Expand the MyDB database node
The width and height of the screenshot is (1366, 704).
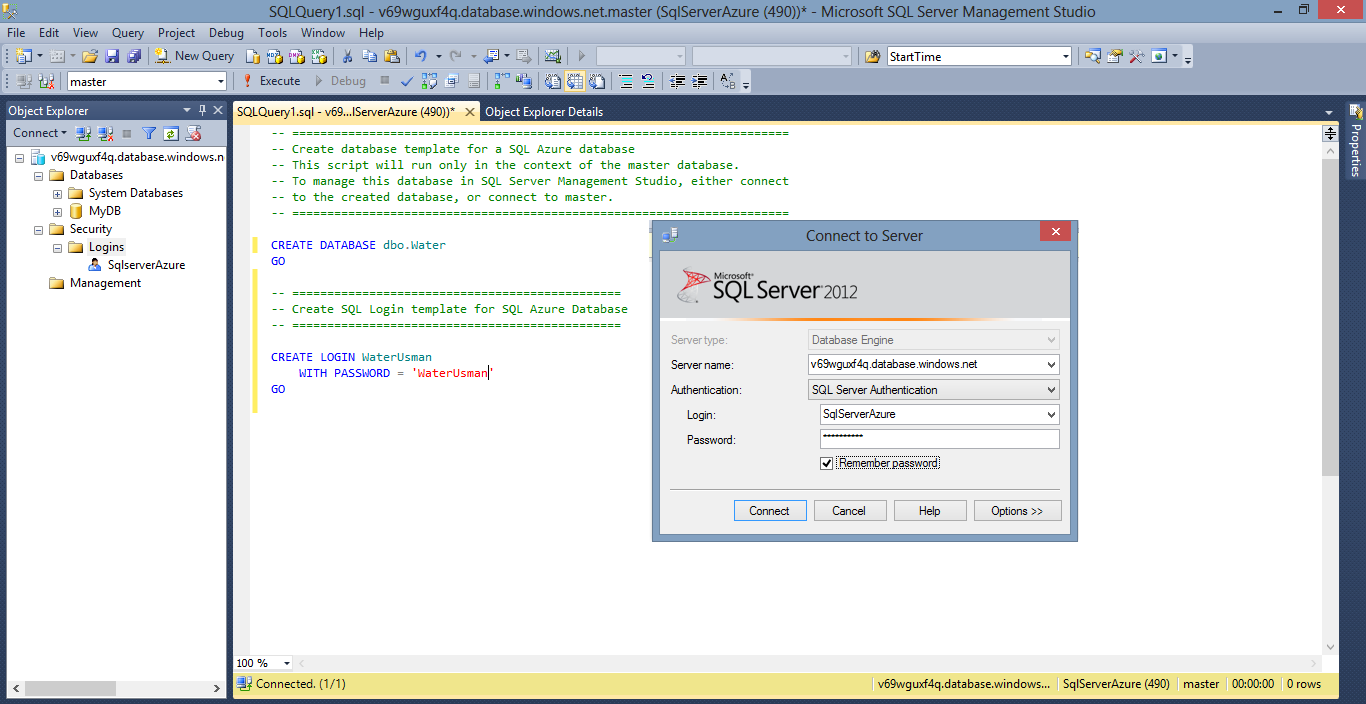click(57, 211)
